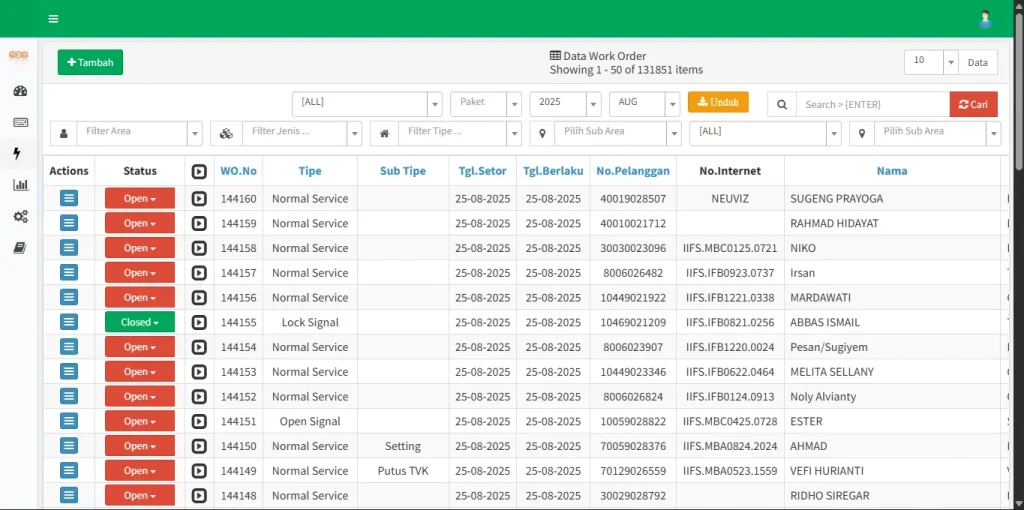This screenshot has height=510, width=1024.
Task: Open the bar chart sidebar icon
Action: coord(20,185)
